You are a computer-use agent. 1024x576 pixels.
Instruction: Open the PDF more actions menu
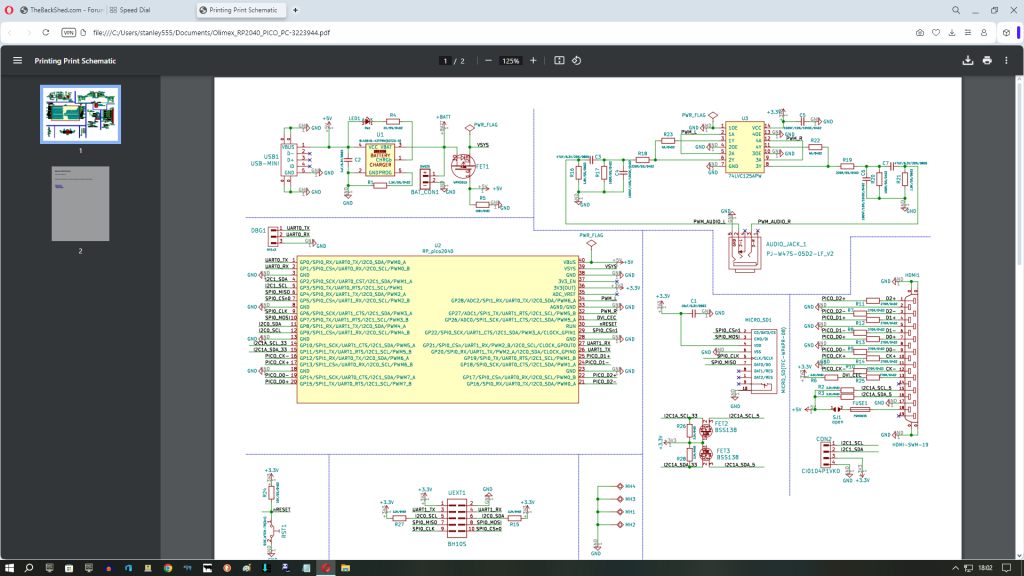pyautogui.click(x=1007, y=61)
